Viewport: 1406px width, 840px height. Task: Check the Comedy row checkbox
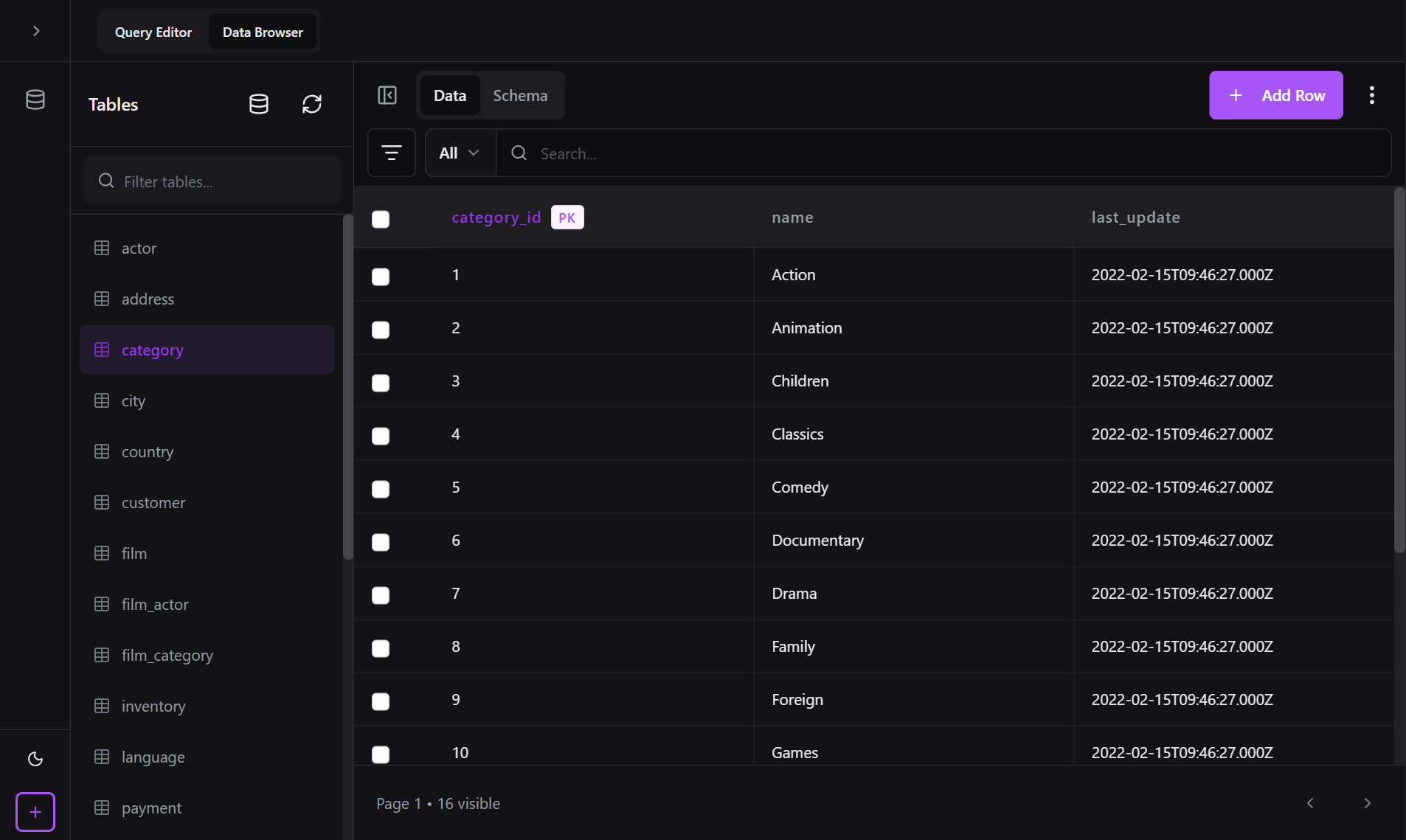click(x=381, y=489)
